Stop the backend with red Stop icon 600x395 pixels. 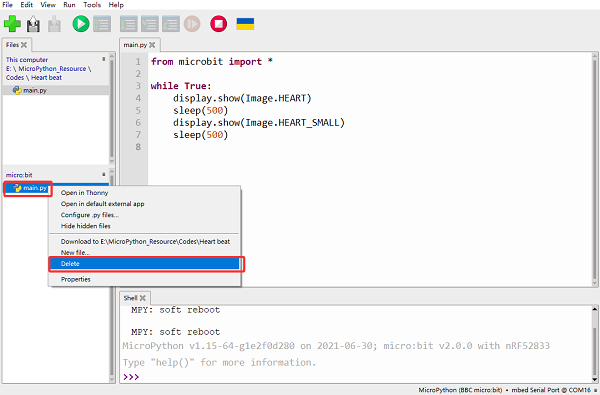click(218, 24)
